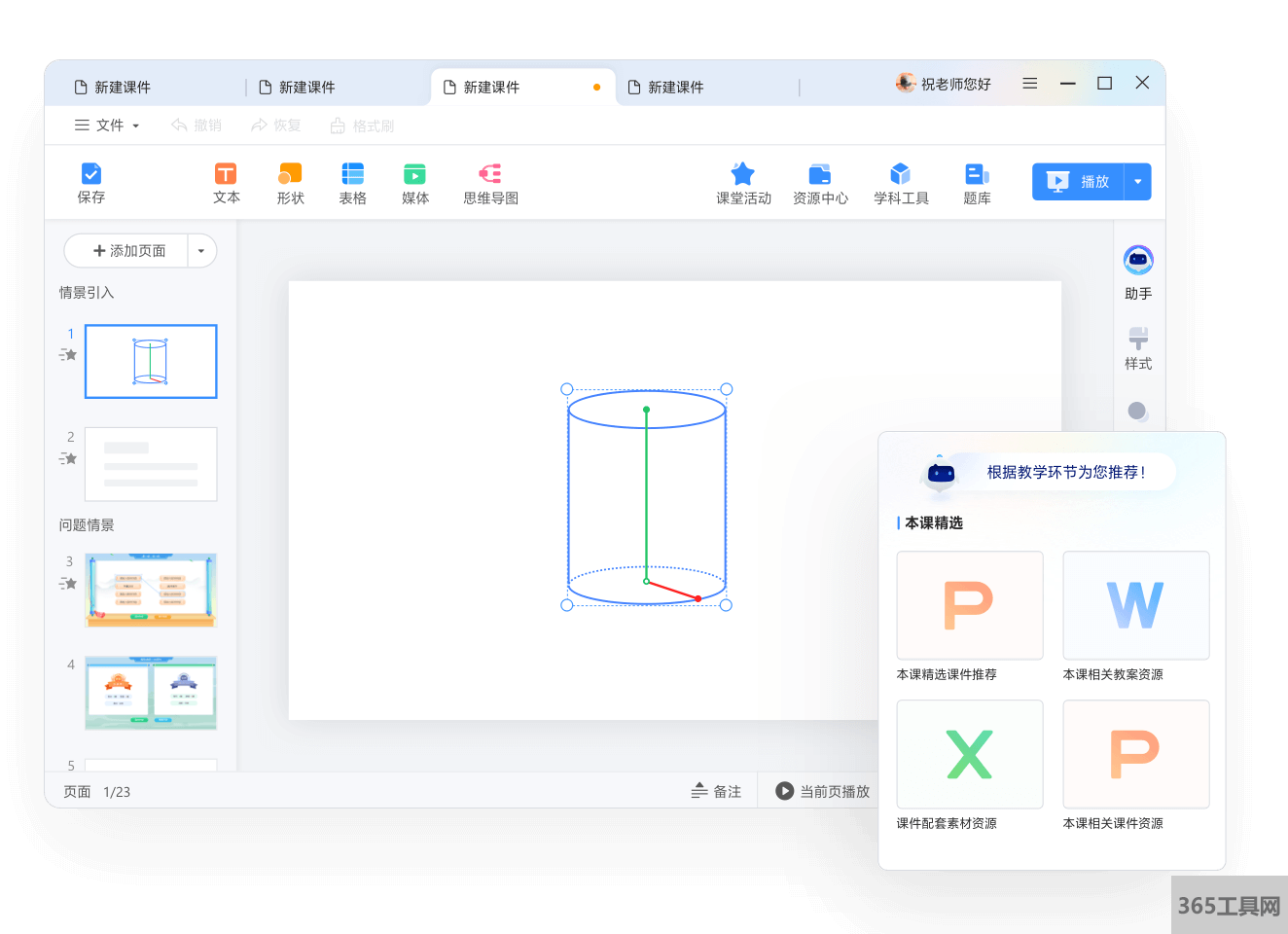The width and height of the screenshot is (1288, 934).
Task: Insert a Table (表格)
Action: [x=352, y=175]
